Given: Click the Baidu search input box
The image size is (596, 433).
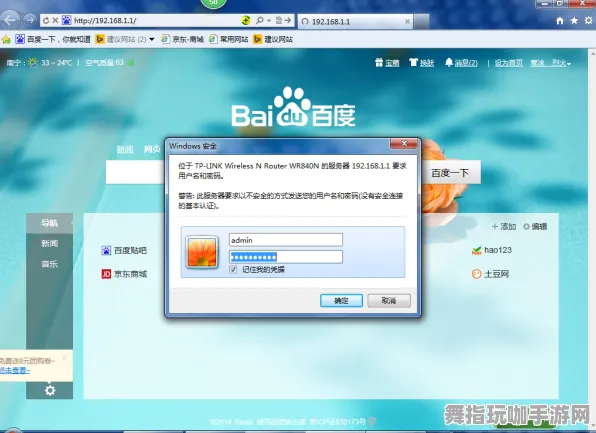Looking at the screenshot, I should pos(135,172).
